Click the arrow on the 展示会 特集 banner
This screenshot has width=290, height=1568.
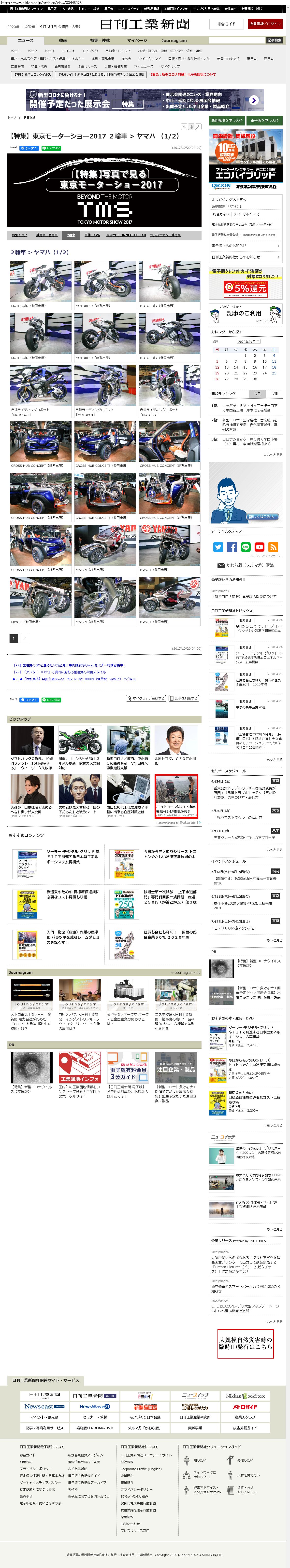(x=253, y=100)
